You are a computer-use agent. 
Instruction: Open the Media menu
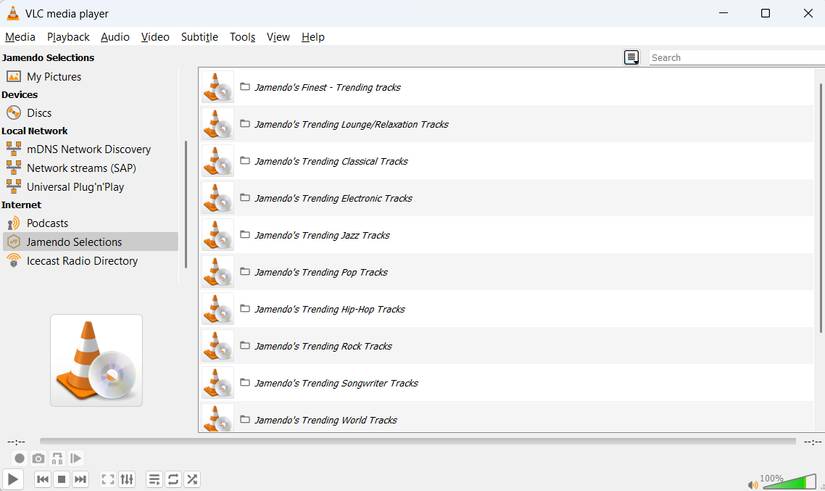[x=20, y=37]
